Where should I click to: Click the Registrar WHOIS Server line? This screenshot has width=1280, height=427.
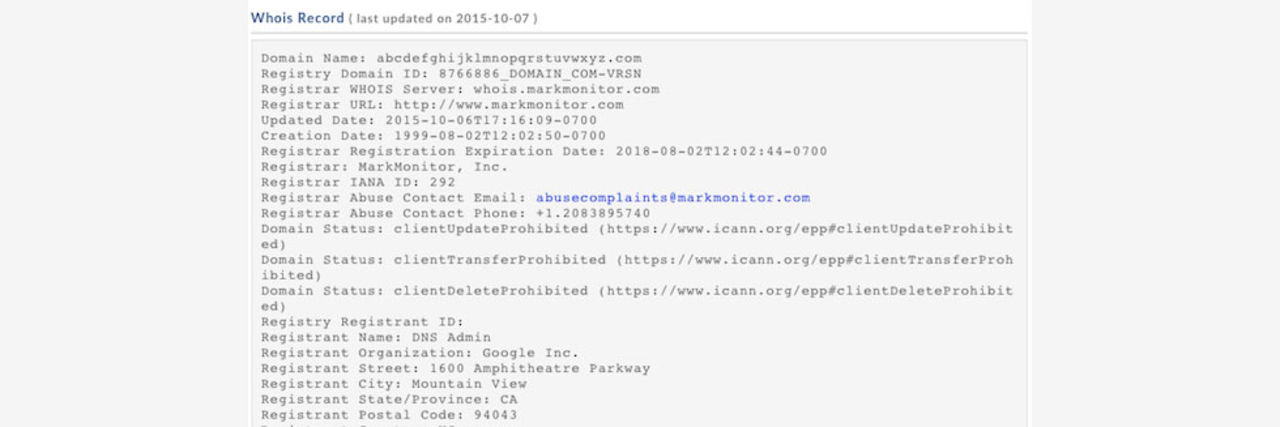(x=460, y=89)
